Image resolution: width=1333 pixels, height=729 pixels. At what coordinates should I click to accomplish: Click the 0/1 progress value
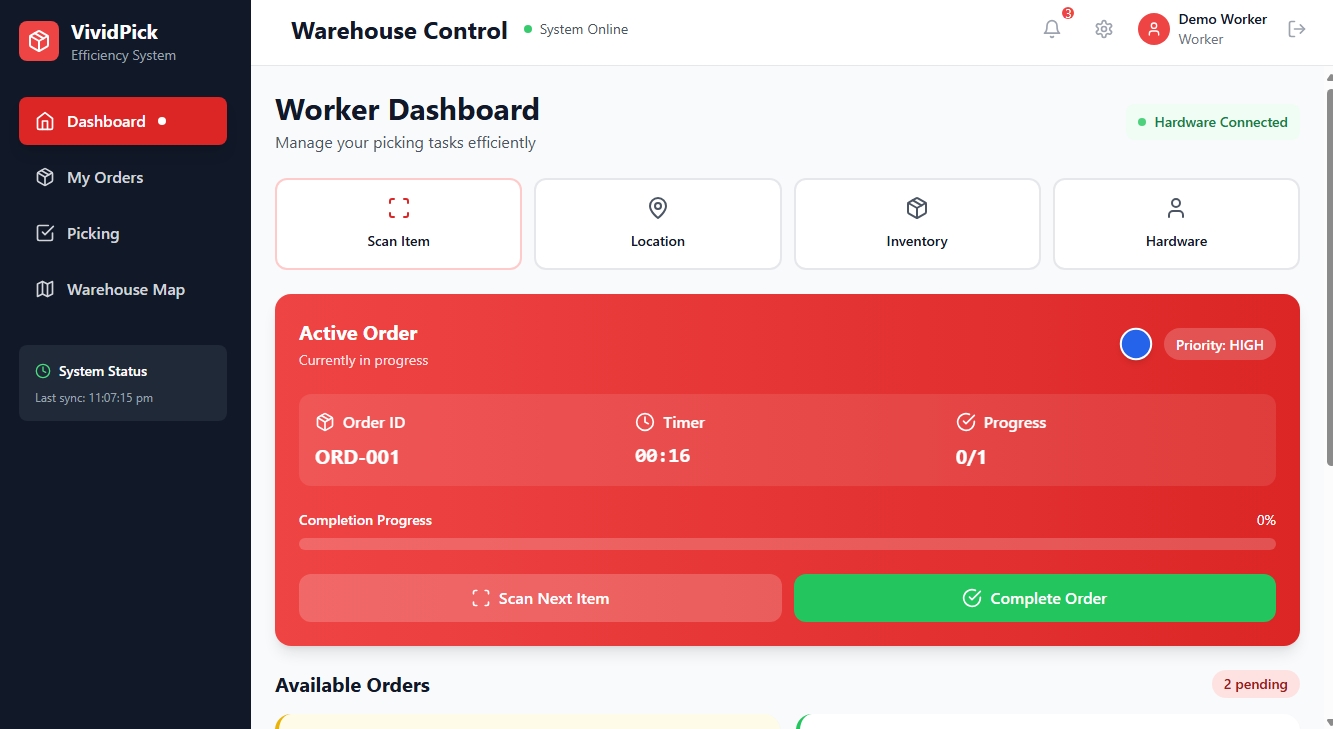[x=971, y=457]
